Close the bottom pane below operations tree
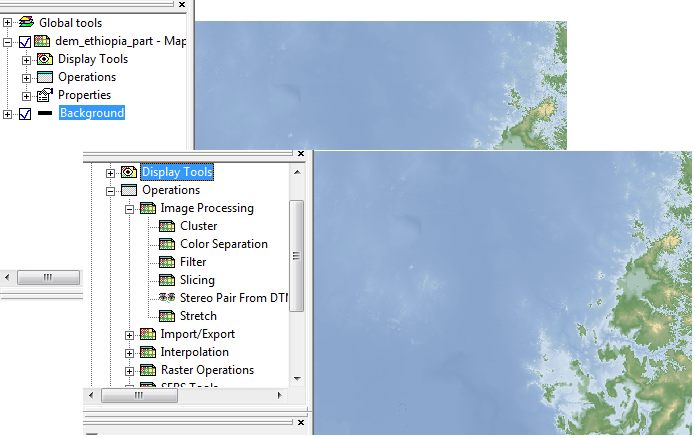The image size is (695, 438). tap(301, 422)
